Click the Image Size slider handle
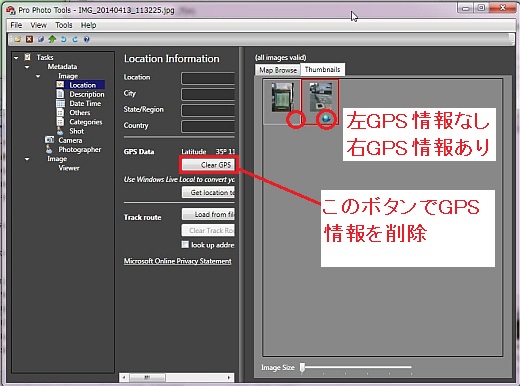Image resolution: width=520 pixels, height=386 pixels. 302,367
